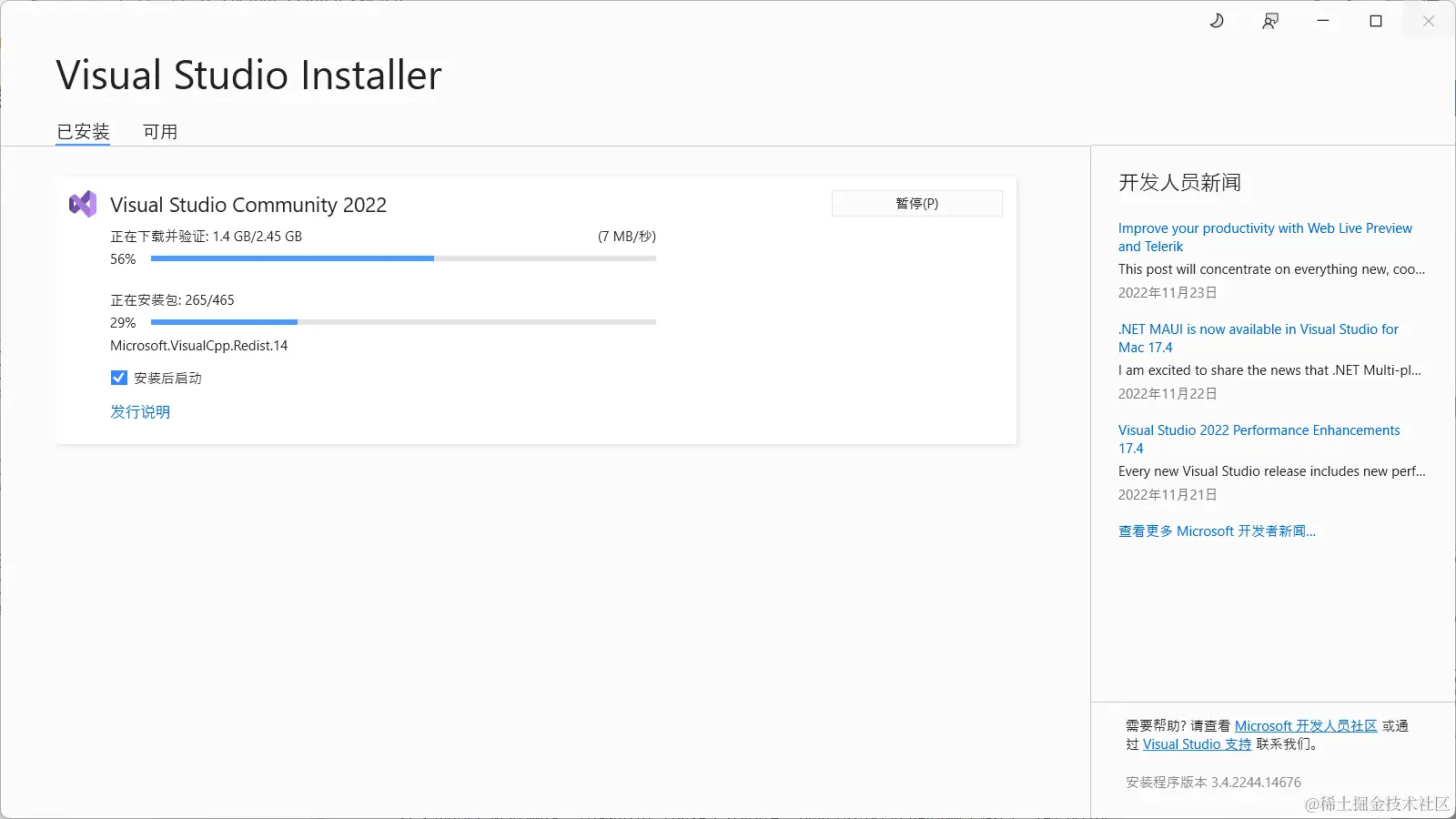Click the 安装程序版本 3.4.2244.14676 text
Viewport: 1456px width, 819px height.
[x=1213, y=783]
